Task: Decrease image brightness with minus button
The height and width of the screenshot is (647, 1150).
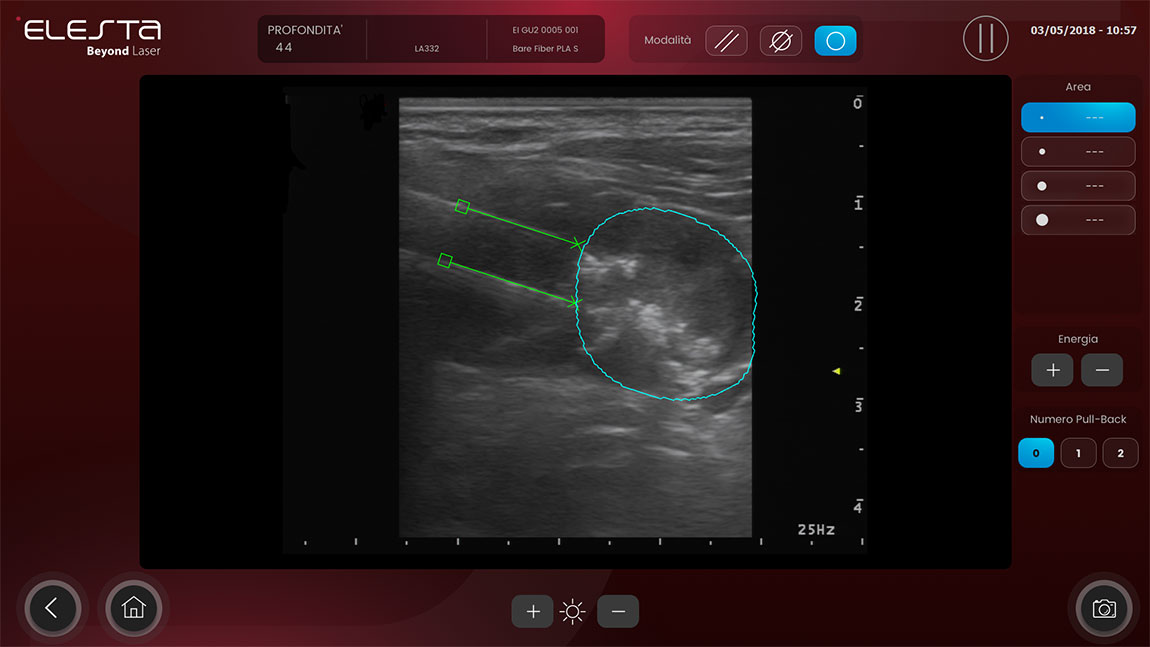Action: point(618,611)
